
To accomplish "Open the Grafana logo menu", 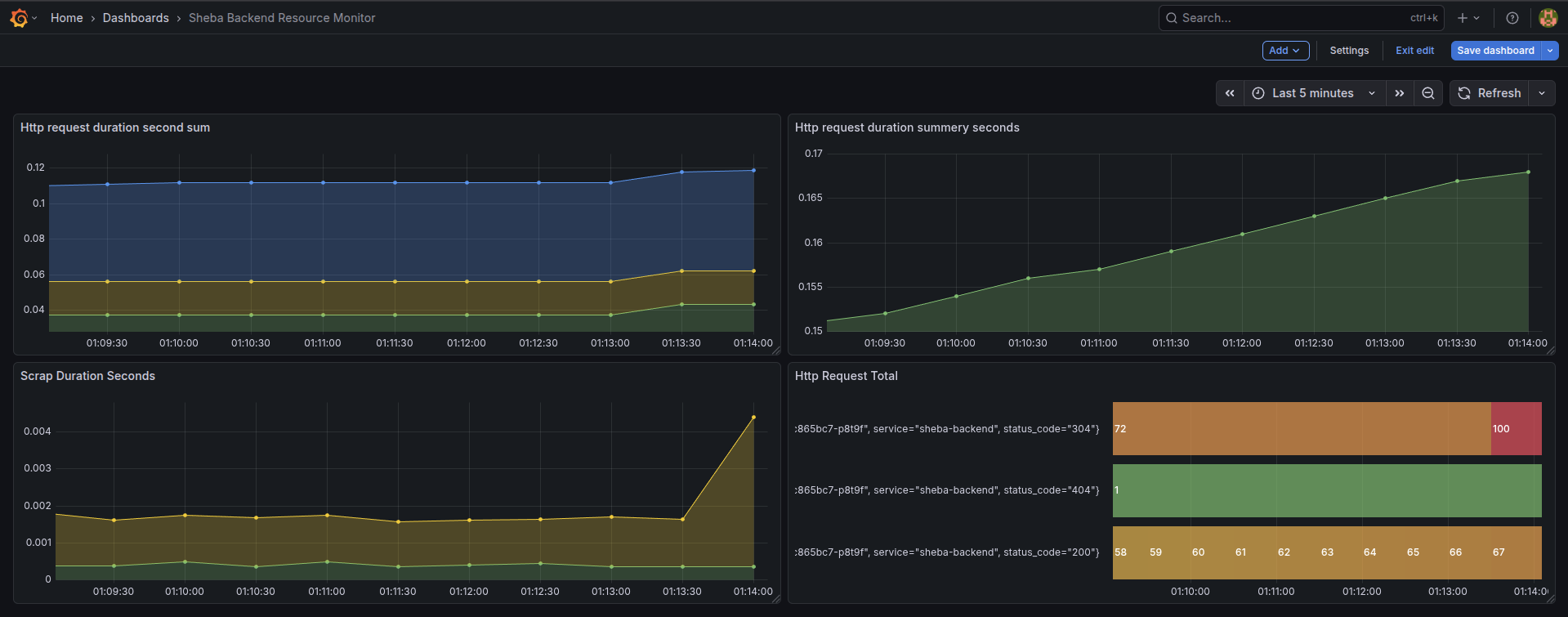I will coord(19,18).
